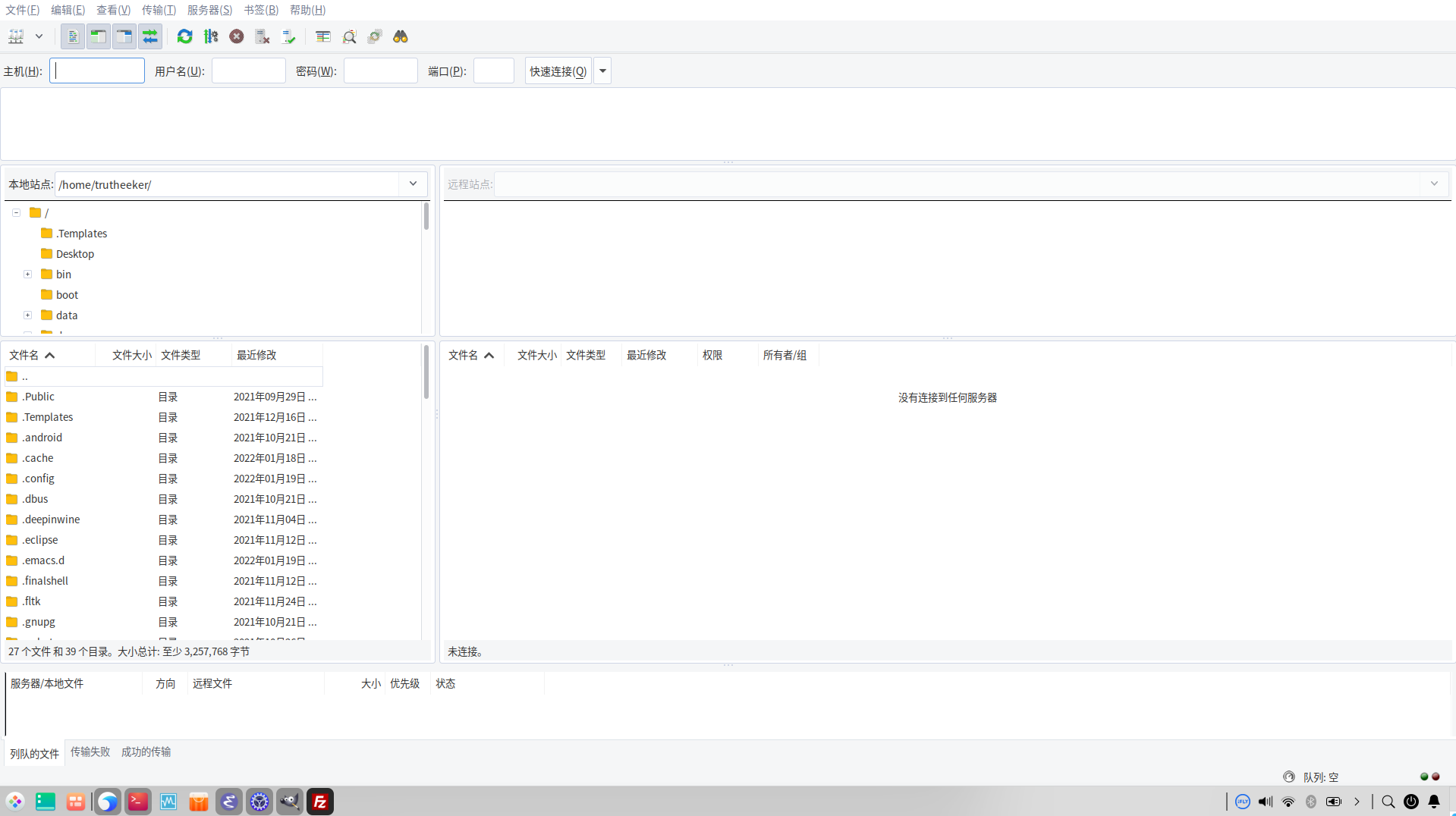Screen dimensions: 1456x816
Task: Open the 文件(F) menu
Action: click(x=23, y=10)
